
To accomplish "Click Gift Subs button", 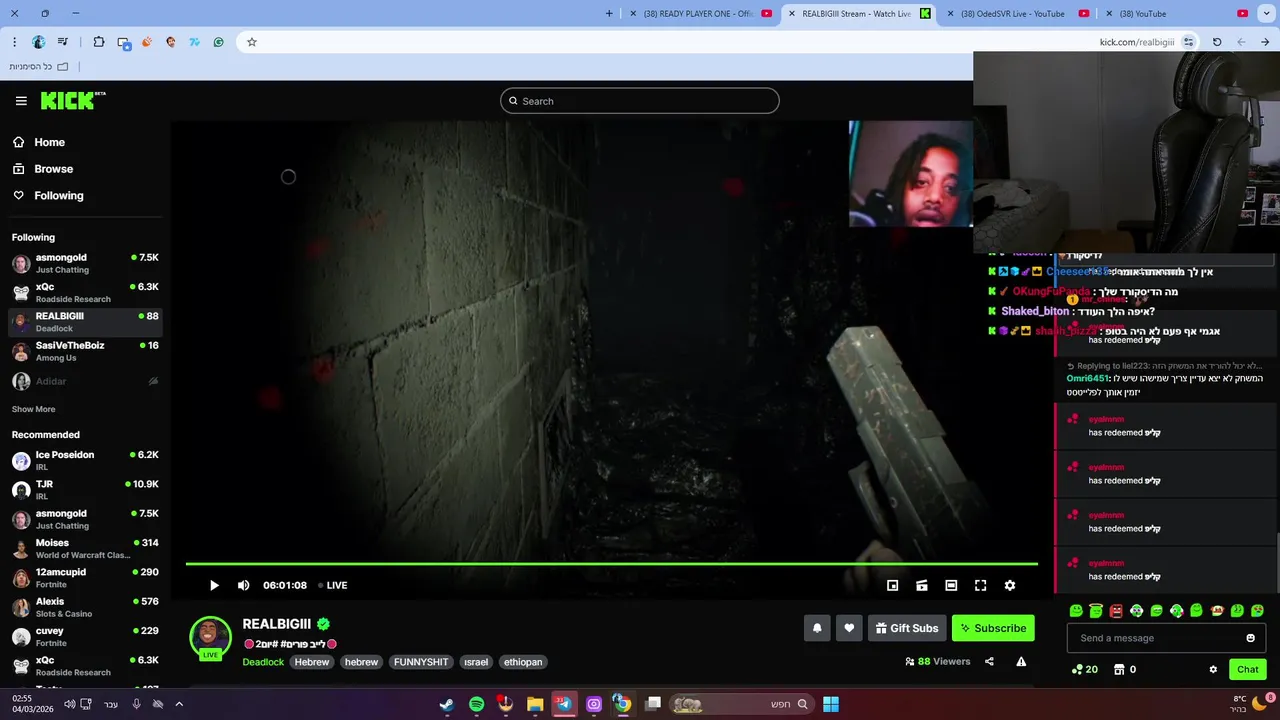I will pos(907,628).
